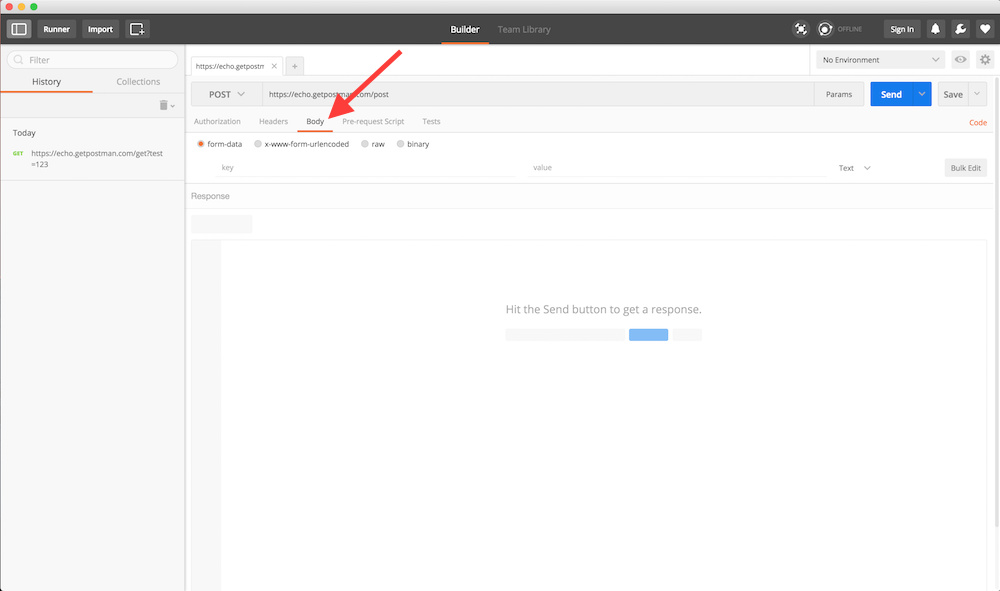
Task: Open the GET history request entry
Action: click(x=92, y=158)
